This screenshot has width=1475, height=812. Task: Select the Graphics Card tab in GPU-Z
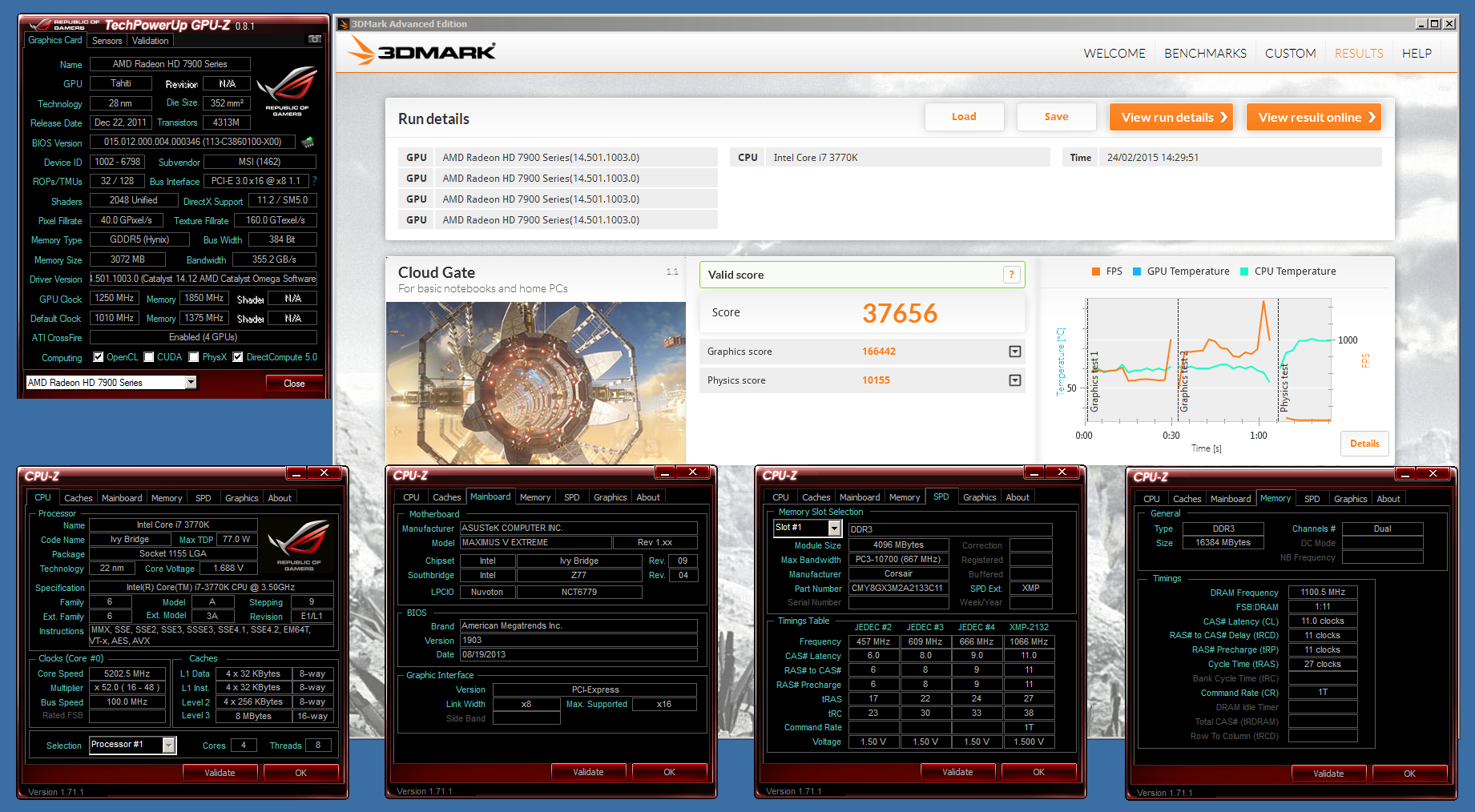pos(54,40)
